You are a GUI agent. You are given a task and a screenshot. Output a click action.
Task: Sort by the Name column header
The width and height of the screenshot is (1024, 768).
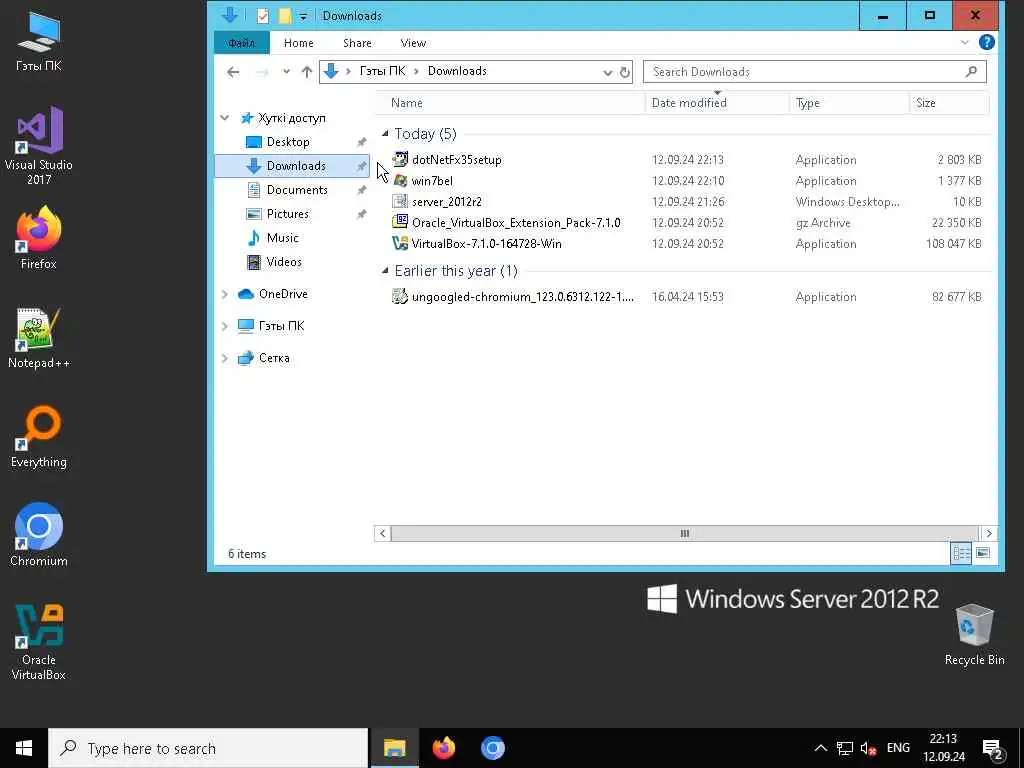511,103
